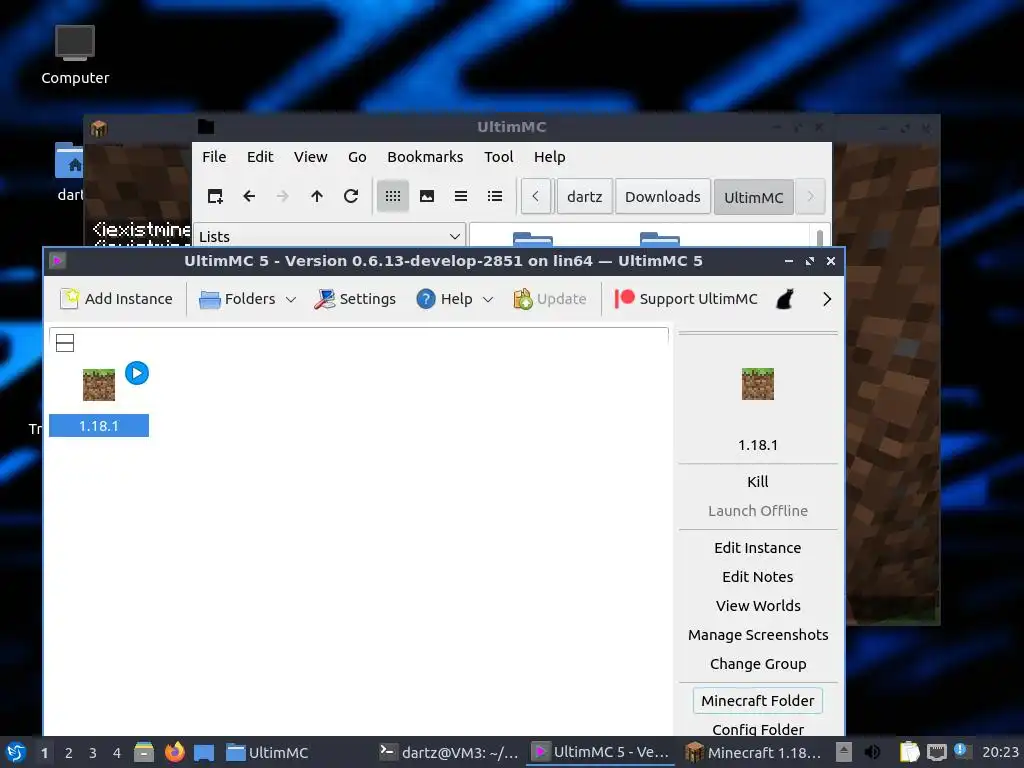This screenshot has width=1024, height=768.
Task: Click the Kill button for instance
Action: (758, 482)
